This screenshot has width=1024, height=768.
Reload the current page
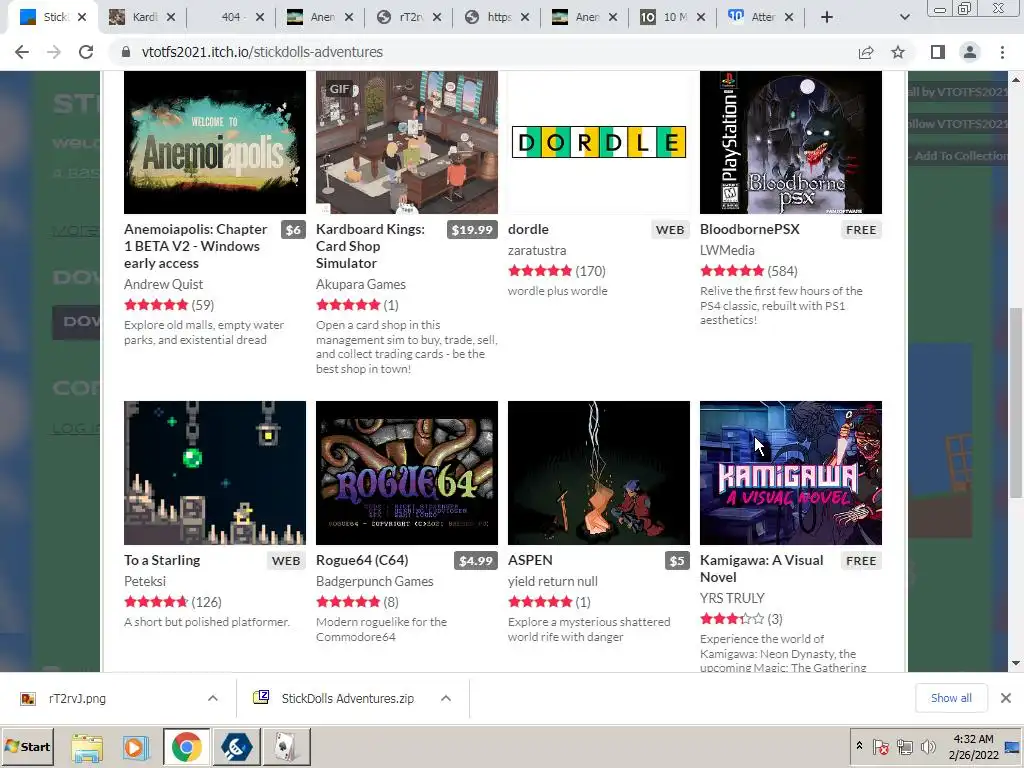(86, 52)
